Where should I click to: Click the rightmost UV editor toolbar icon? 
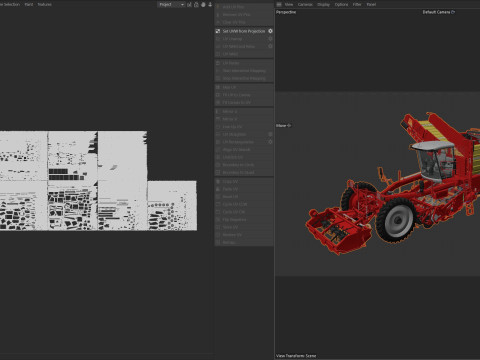coord(210,4)
